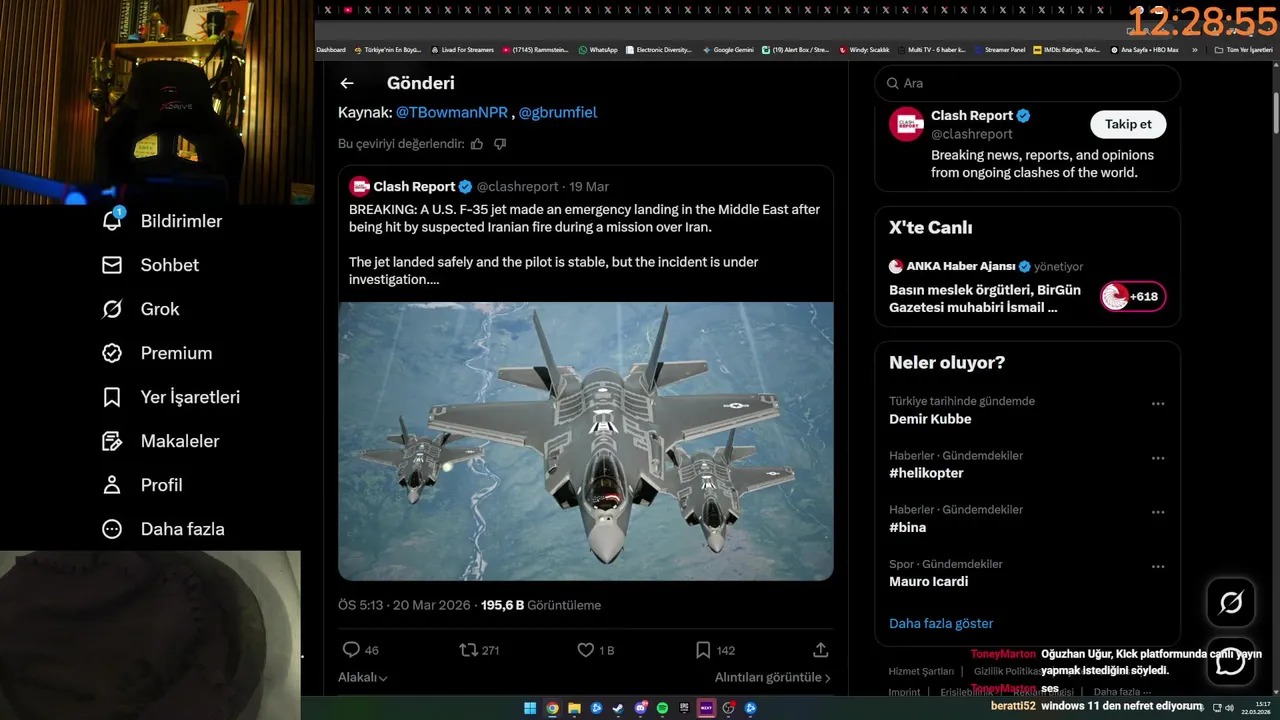1280x720 pixels.
Task: Open Yer İşaretleri bookmarks
Action: coord(170,397)
